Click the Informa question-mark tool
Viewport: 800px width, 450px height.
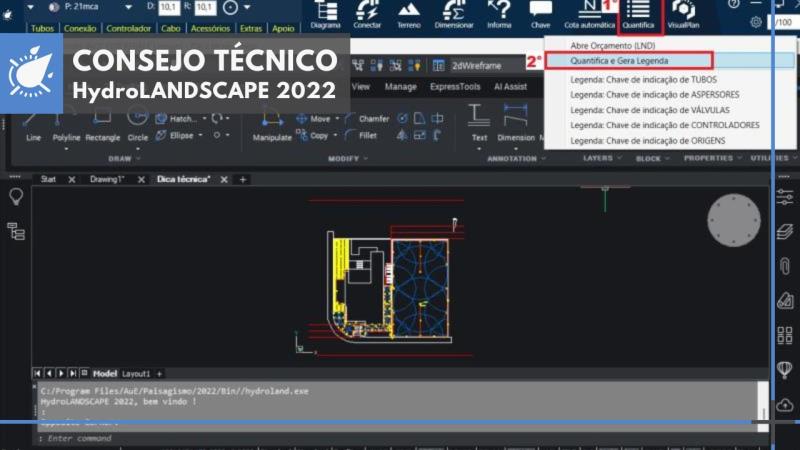pos(499,15)
